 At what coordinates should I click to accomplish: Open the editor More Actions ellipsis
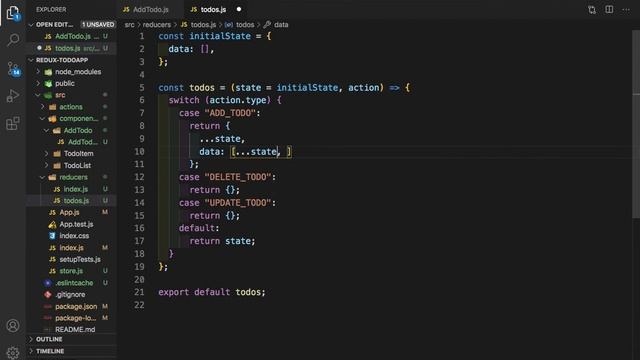click(x=626, y=9)
